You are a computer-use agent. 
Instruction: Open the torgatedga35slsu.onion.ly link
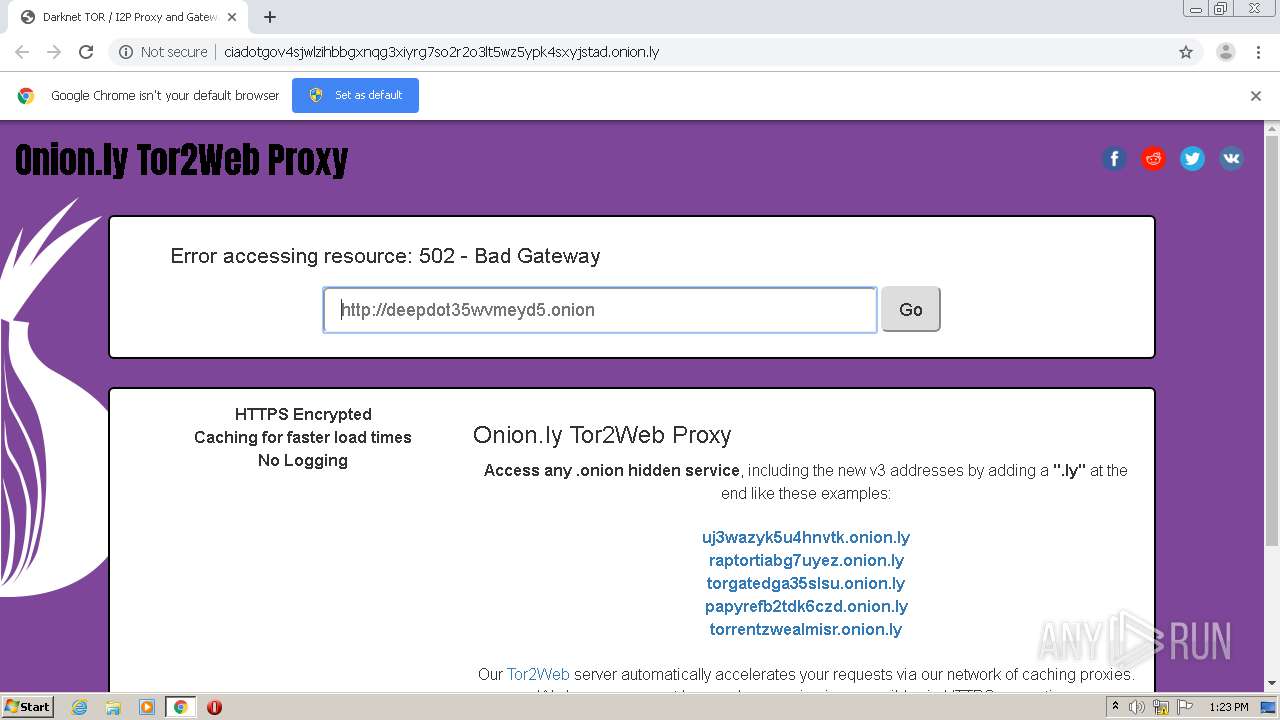pyautogui.click(x=806, y=583)
